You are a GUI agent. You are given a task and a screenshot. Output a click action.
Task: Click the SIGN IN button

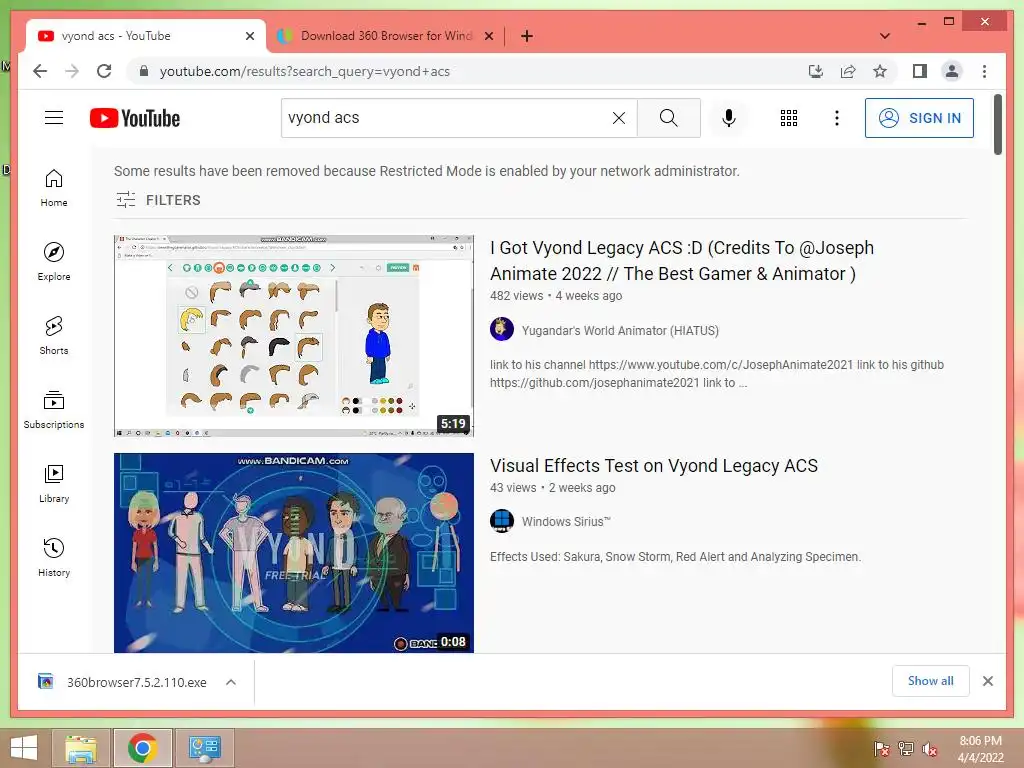click(919, 118)
